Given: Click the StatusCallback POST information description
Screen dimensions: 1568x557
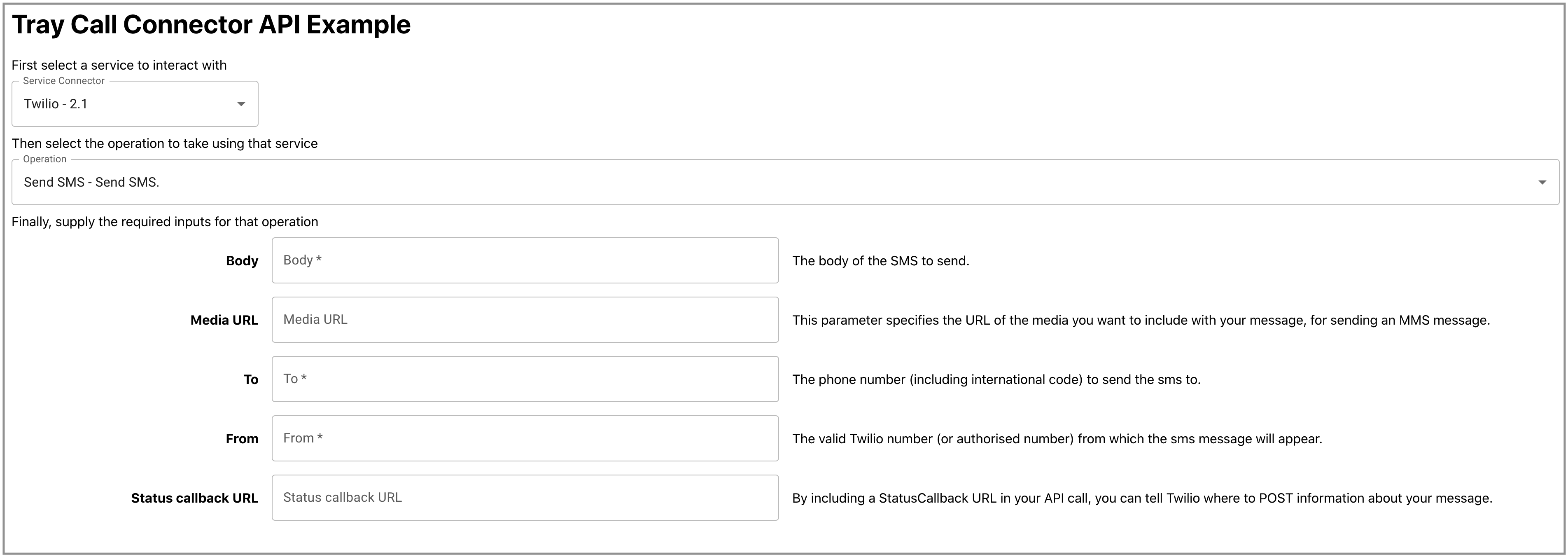Looking at the screenshot, I should [x=1142, y=498].
